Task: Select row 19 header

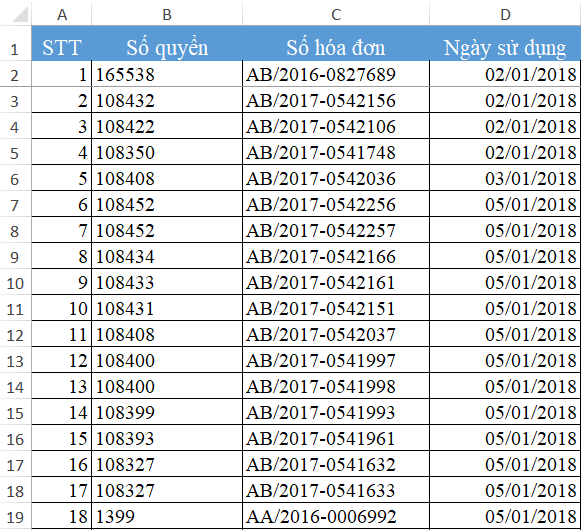Action: coord(16,516)
